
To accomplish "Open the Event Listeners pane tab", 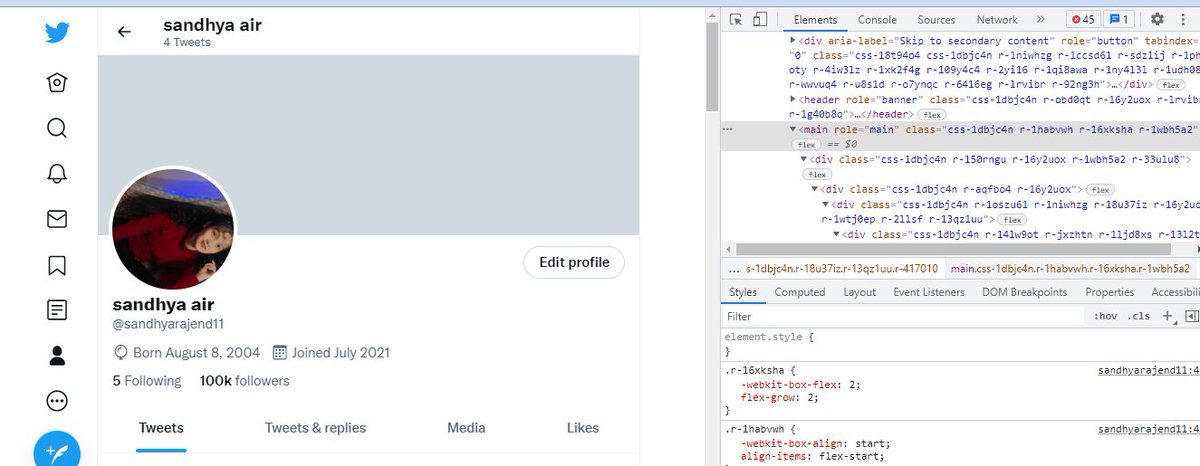I will 929,292.
